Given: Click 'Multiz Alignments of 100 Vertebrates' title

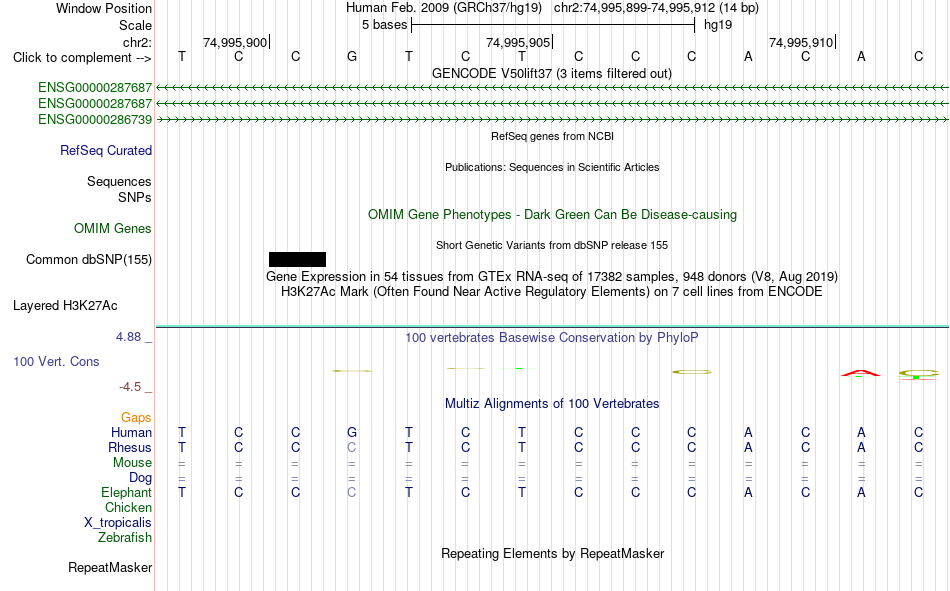Looking at the screenshot, I should (552, 404).
